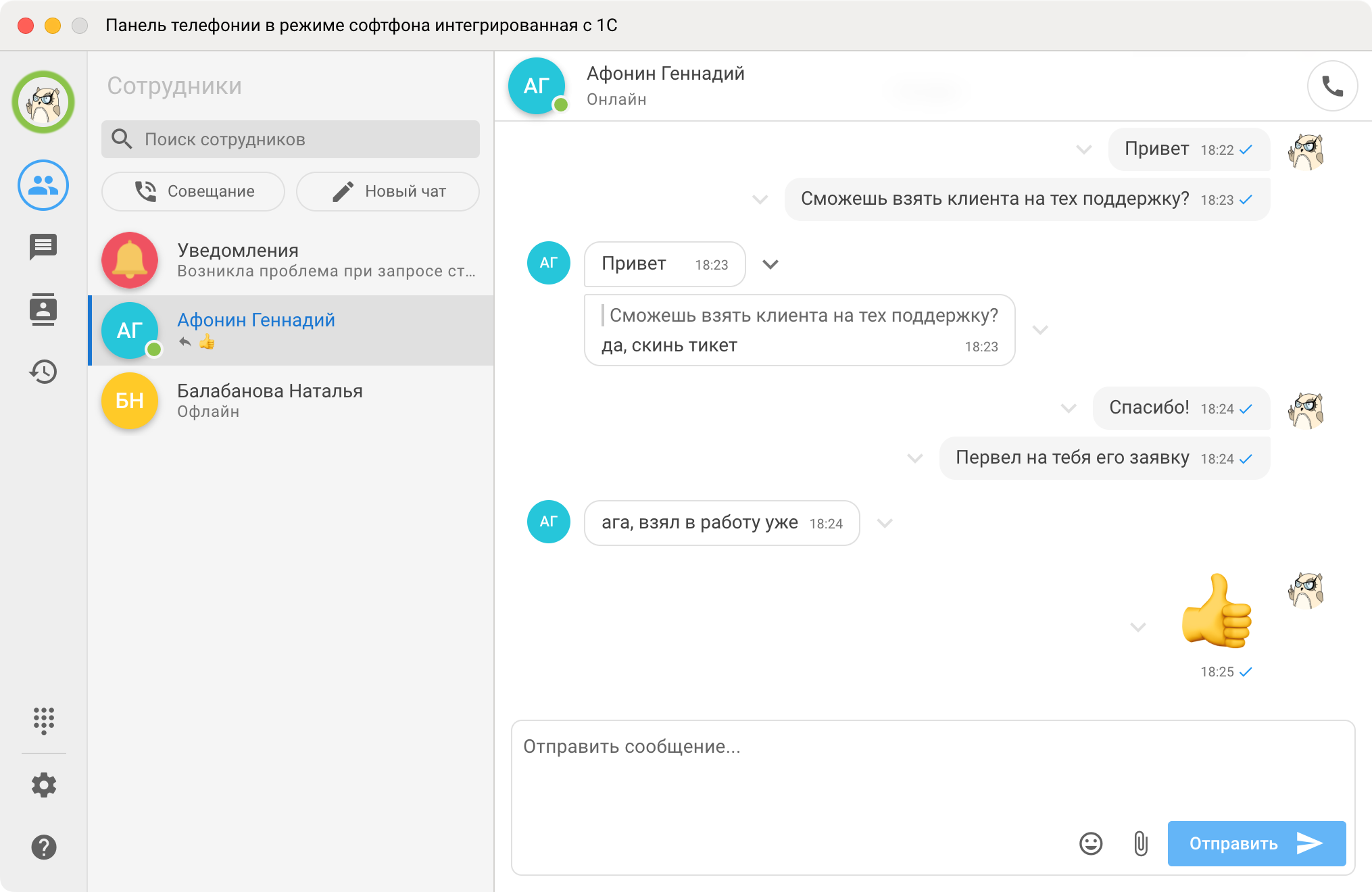Screen dimensions: 1372x892
Task: Open chevron beside the thumbs-up sticker
Action: coord(1138,627)
